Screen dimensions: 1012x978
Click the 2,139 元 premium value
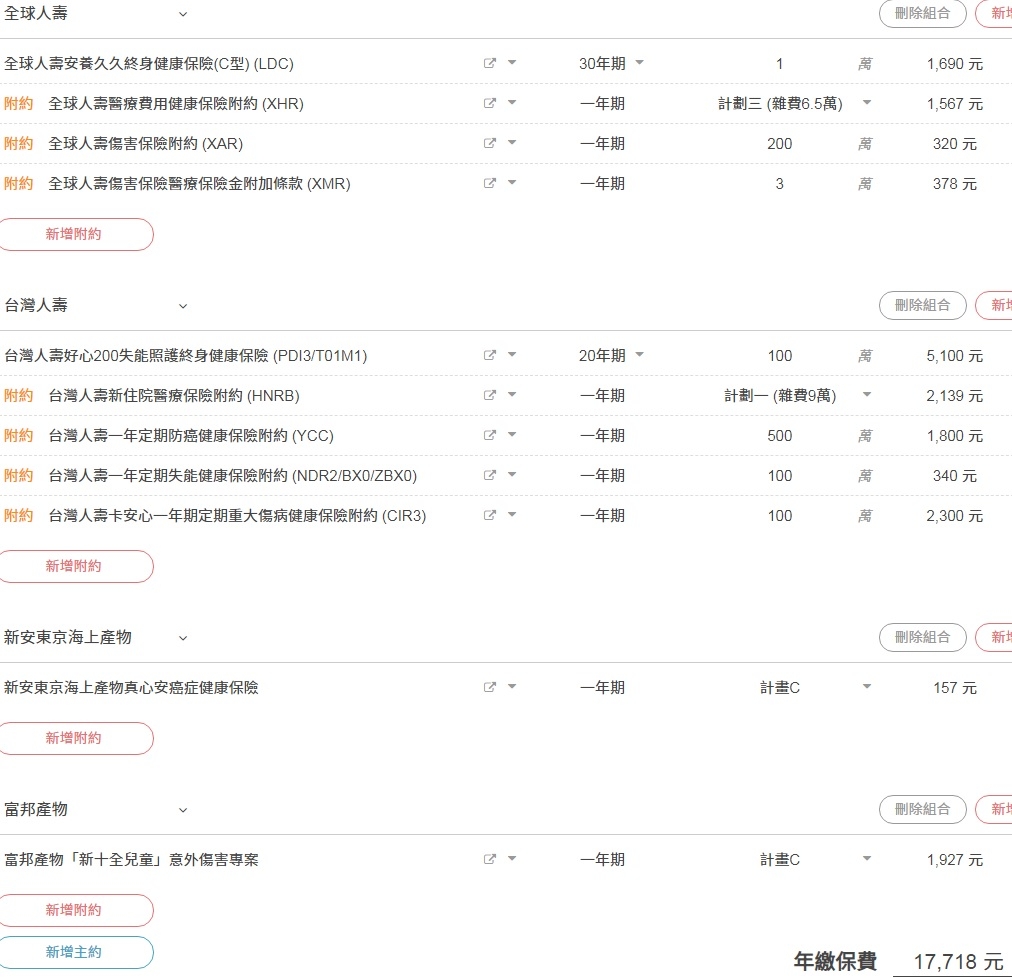pyautogui.click(x=955, y=396)
